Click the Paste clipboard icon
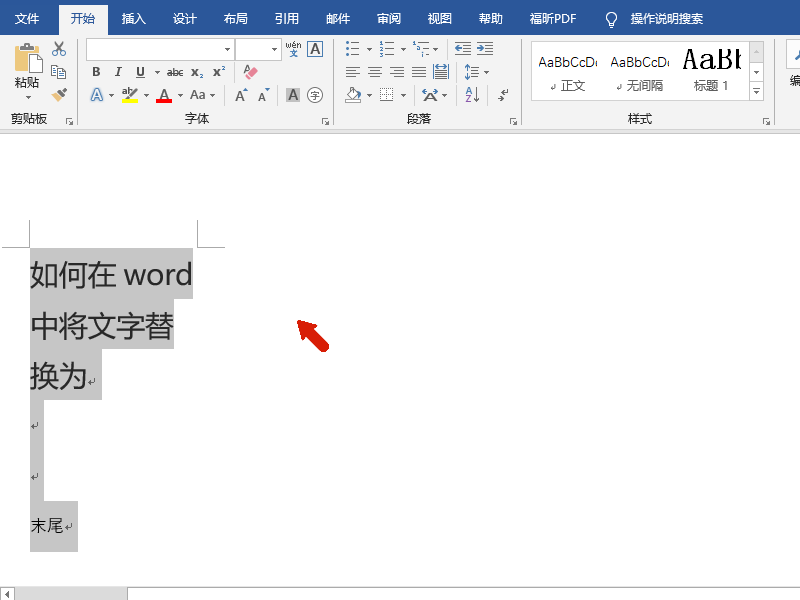Viewport: 800px width, 600px height. (x=27, y=59)
